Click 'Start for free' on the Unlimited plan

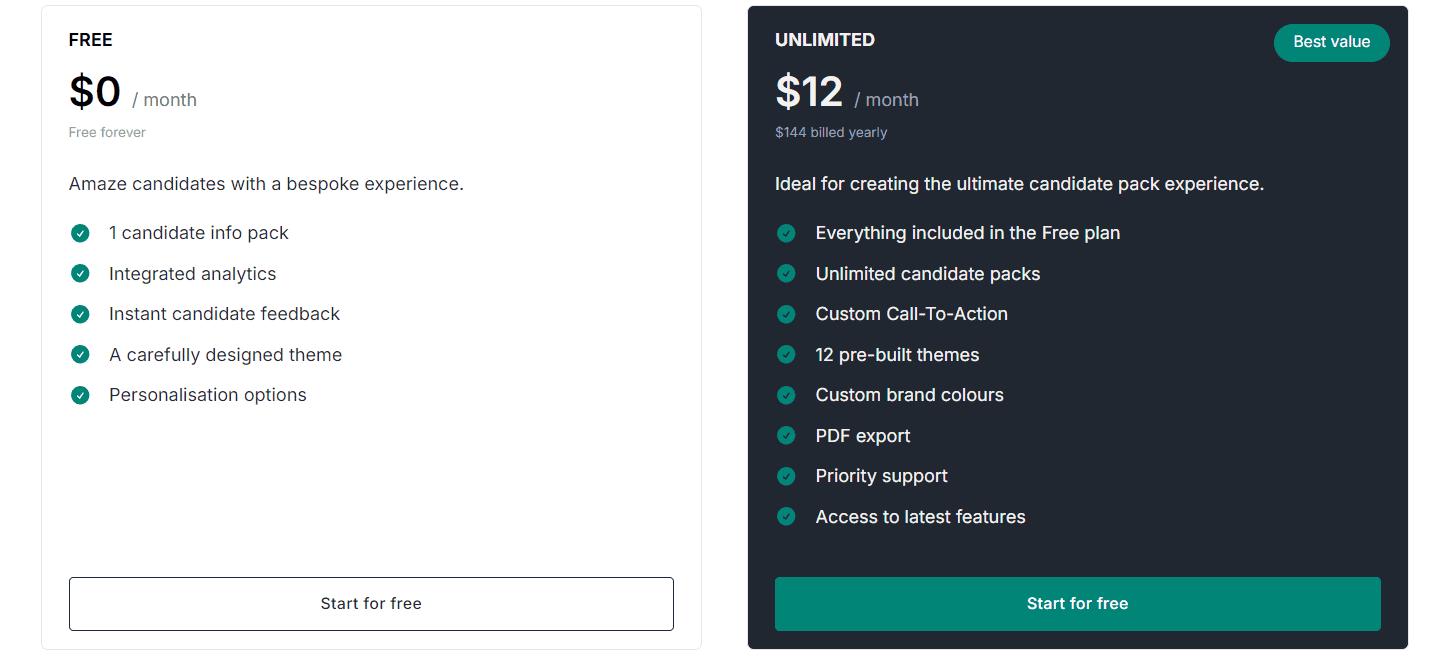coord(1077,604)
